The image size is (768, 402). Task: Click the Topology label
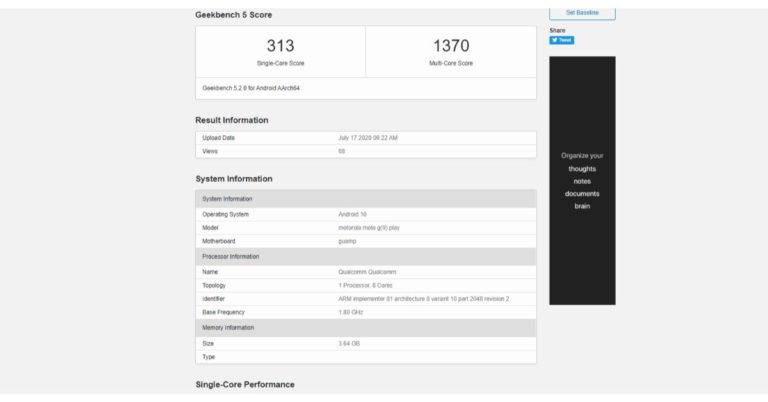[214, 285]
